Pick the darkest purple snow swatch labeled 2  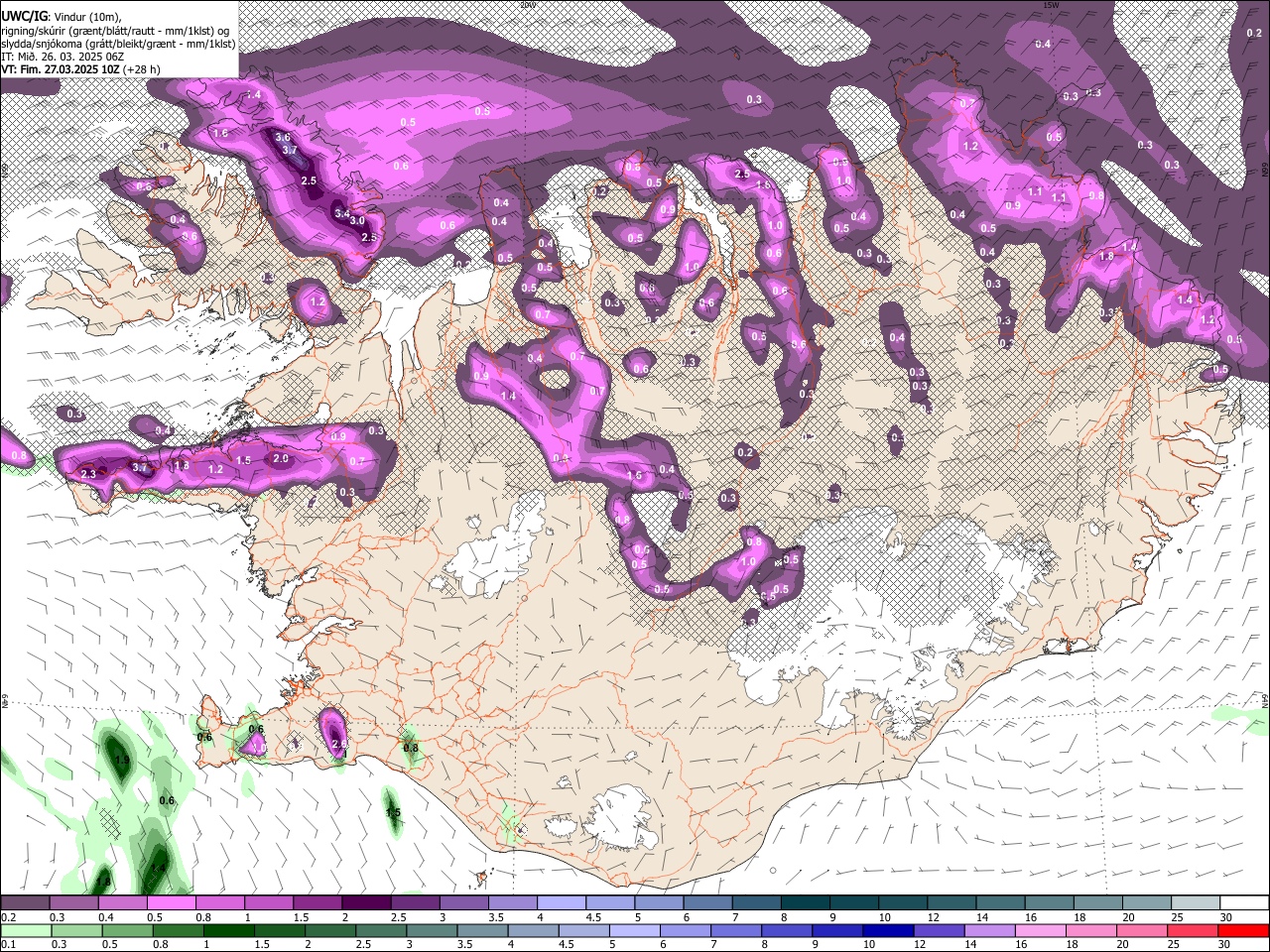(366, 903)
